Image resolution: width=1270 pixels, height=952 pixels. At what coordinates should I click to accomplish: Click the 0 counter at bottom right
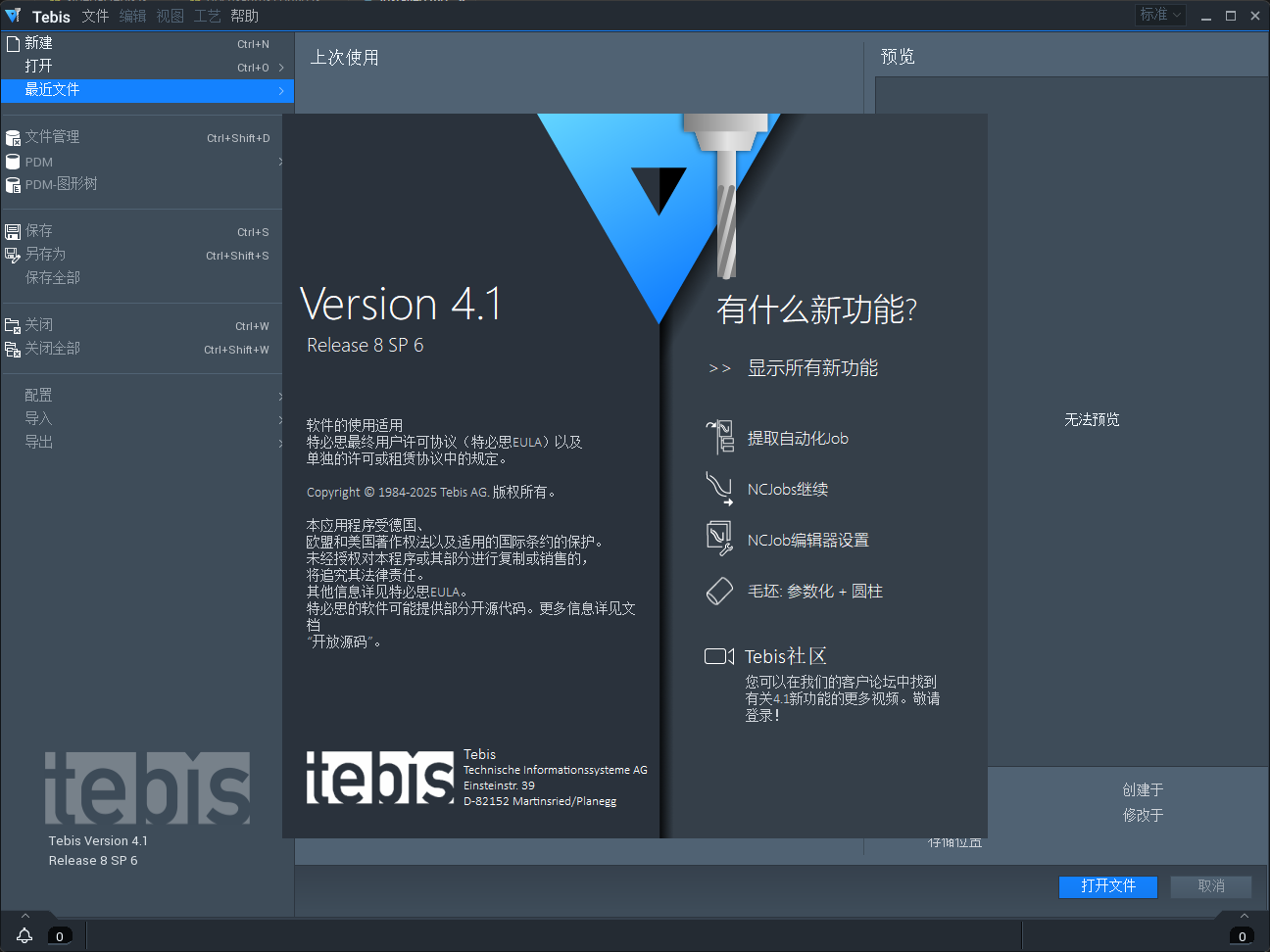pos(1242,936)
